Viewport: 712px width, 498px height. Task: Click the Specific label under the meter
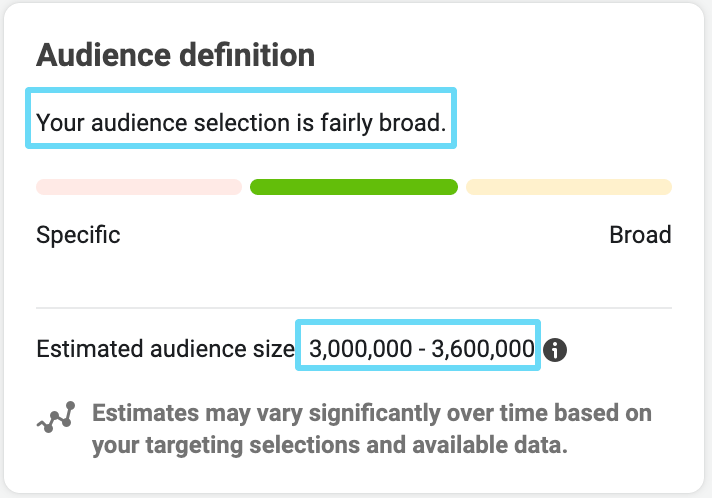pos(78,235)
